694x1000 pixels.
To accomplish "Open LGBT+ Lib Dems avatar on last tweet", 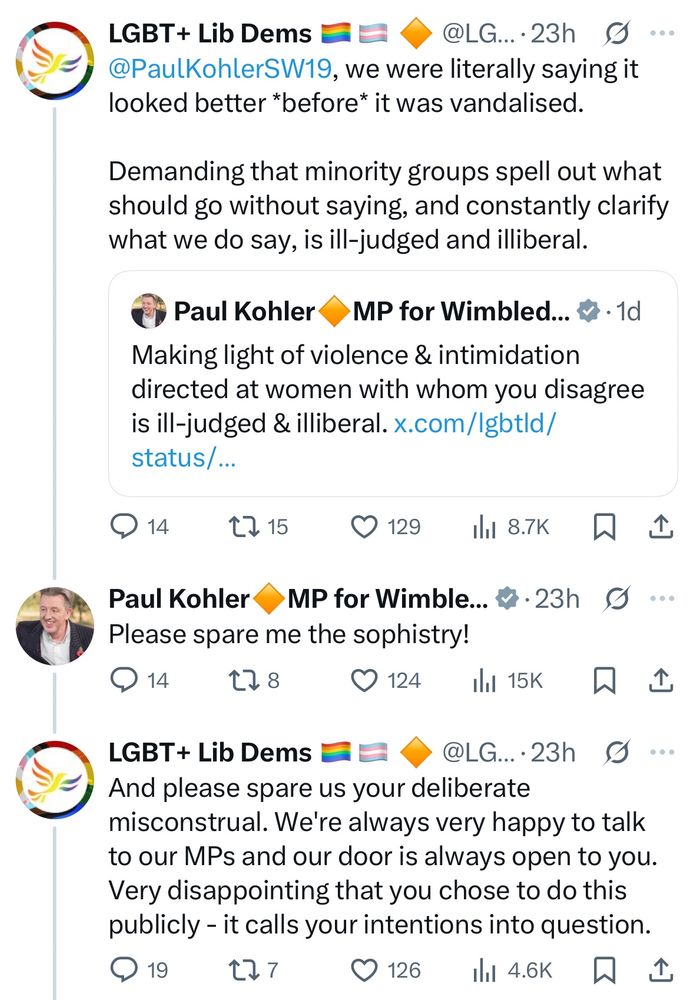I will click(55, 779).
